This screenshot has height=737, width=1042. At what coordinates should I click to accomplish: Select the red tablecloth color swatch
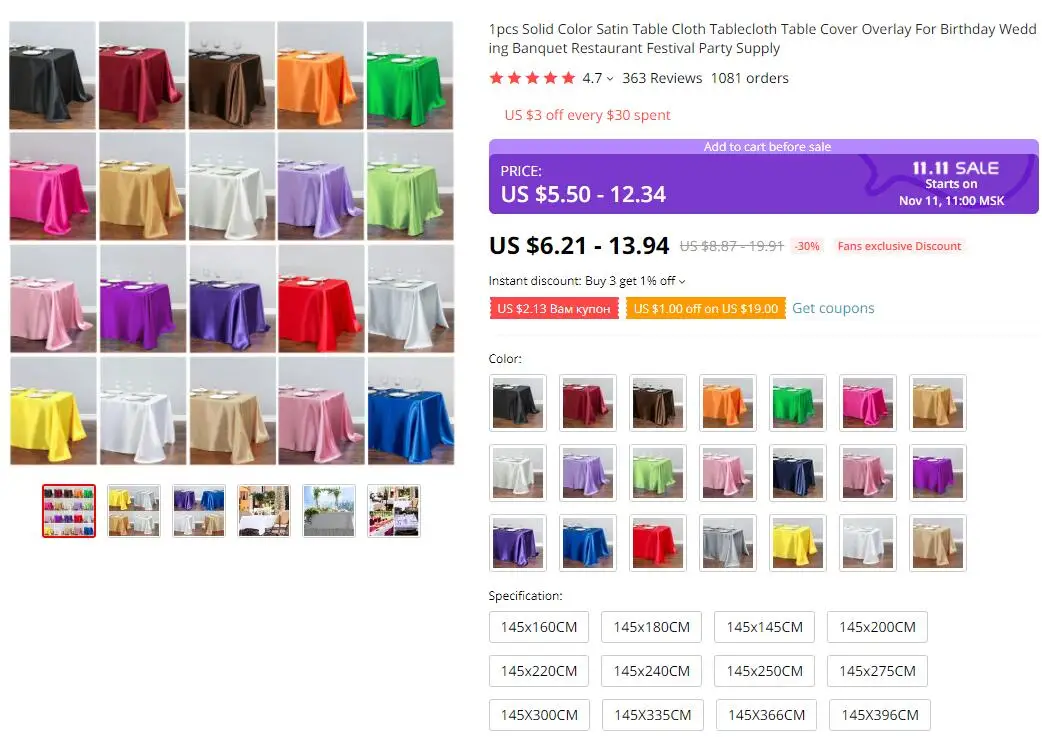pos(657,543)
